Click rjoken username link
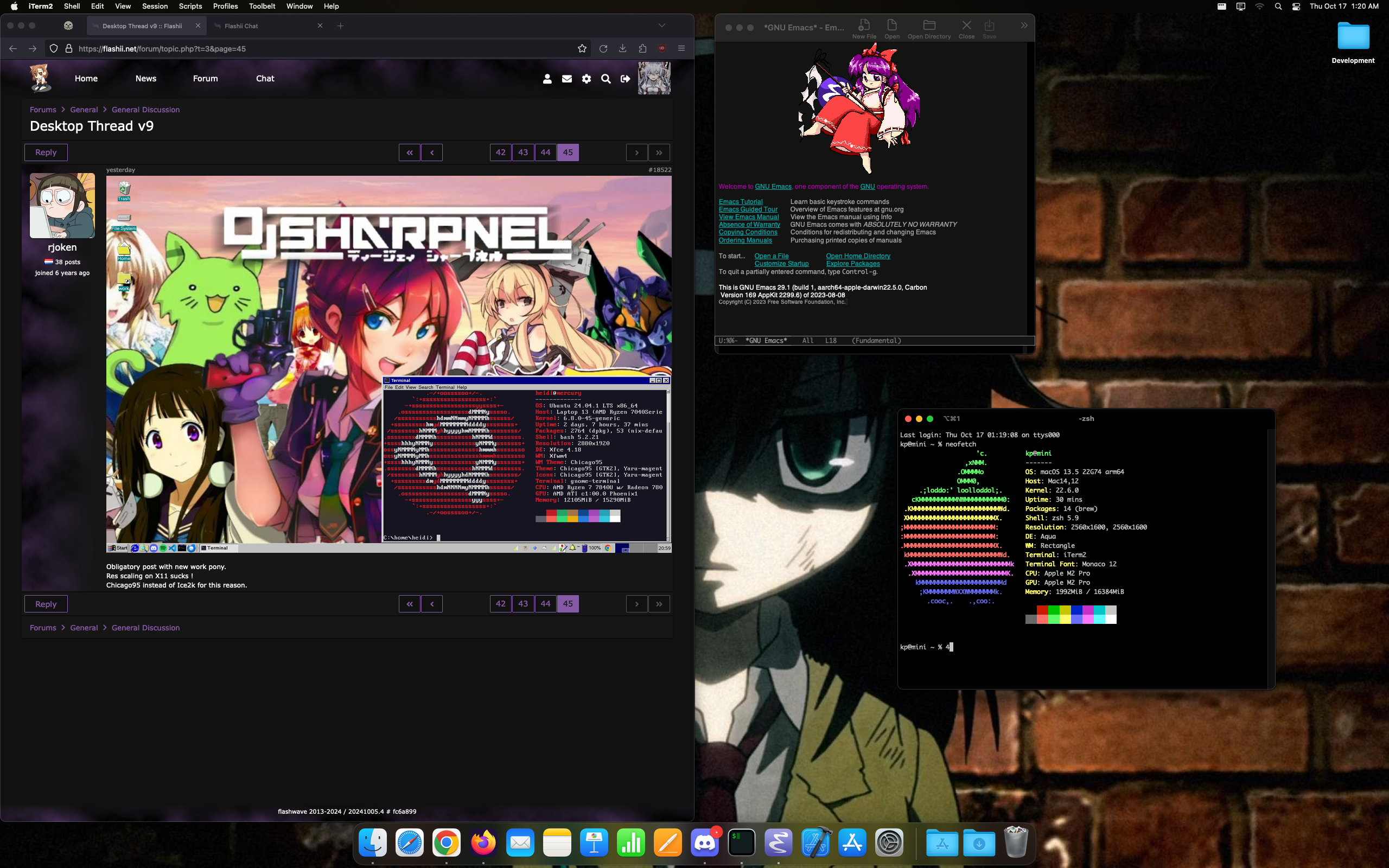1389x868 pixels. [x=62, y=247]
